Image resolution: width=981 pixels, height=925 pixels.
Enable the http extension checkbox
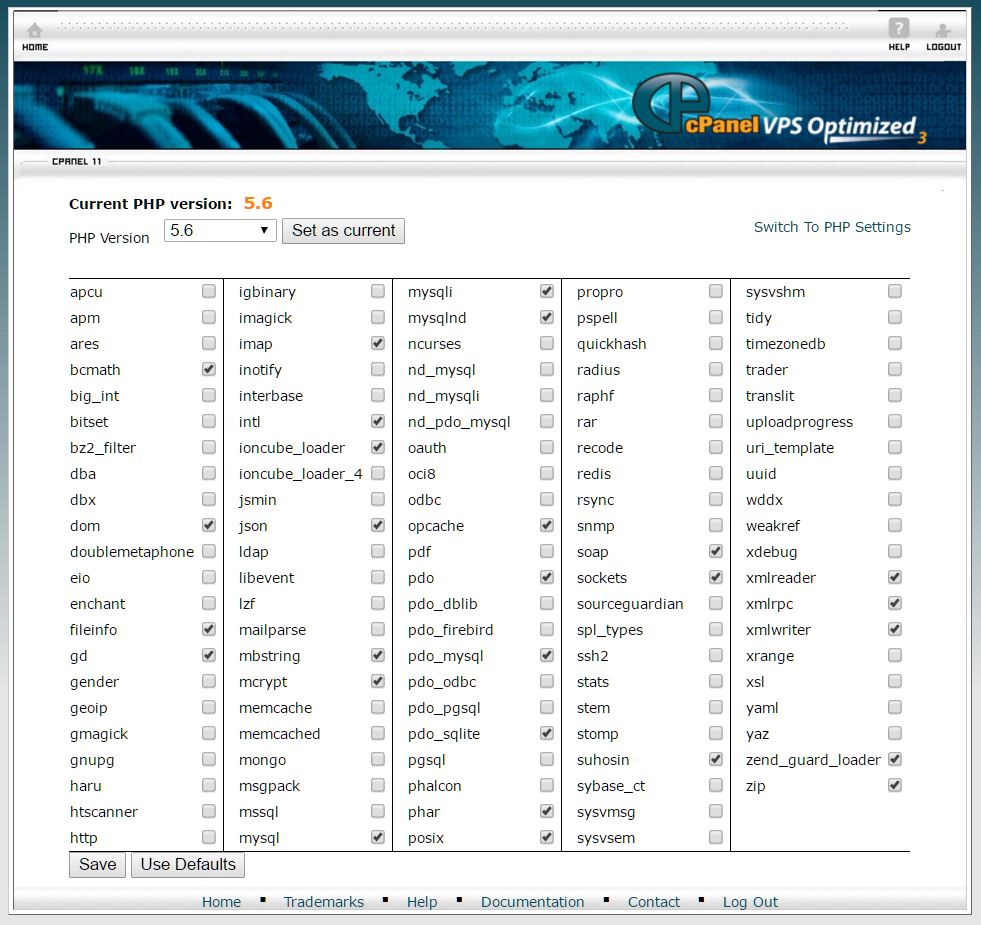click(209, 837)
